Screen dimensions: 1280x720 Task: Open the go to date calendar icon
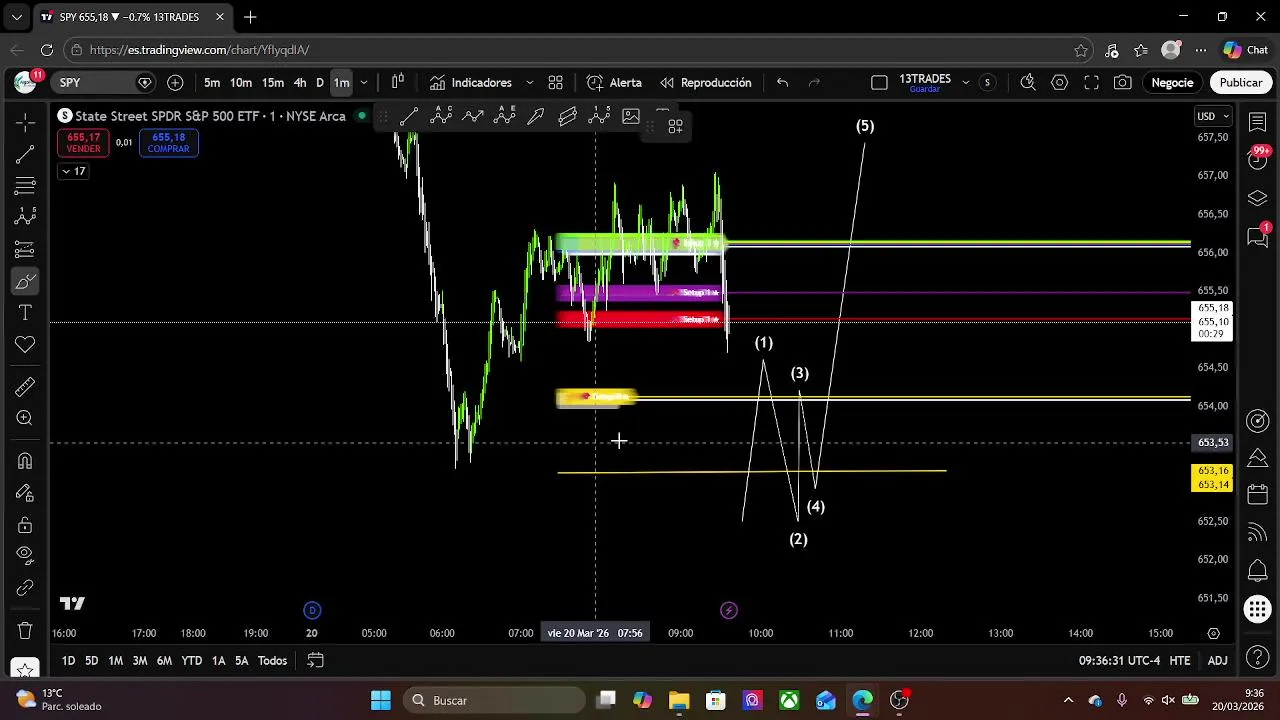click(315, 661)
